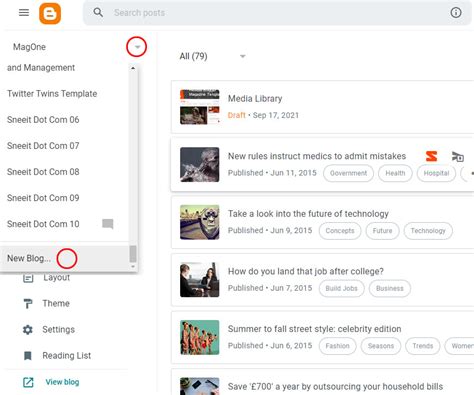Select the 'and Management' blog entry

click(41, 68)
